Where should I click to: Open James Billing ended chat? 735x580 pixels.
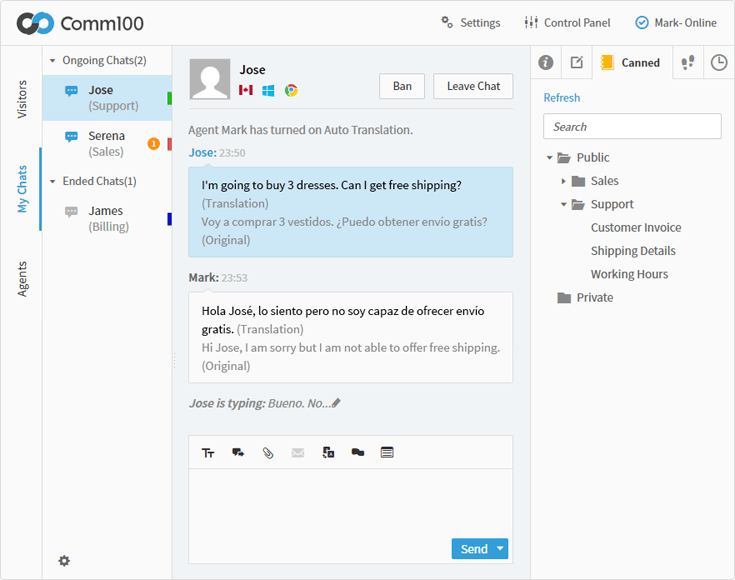tap(107, 218)
